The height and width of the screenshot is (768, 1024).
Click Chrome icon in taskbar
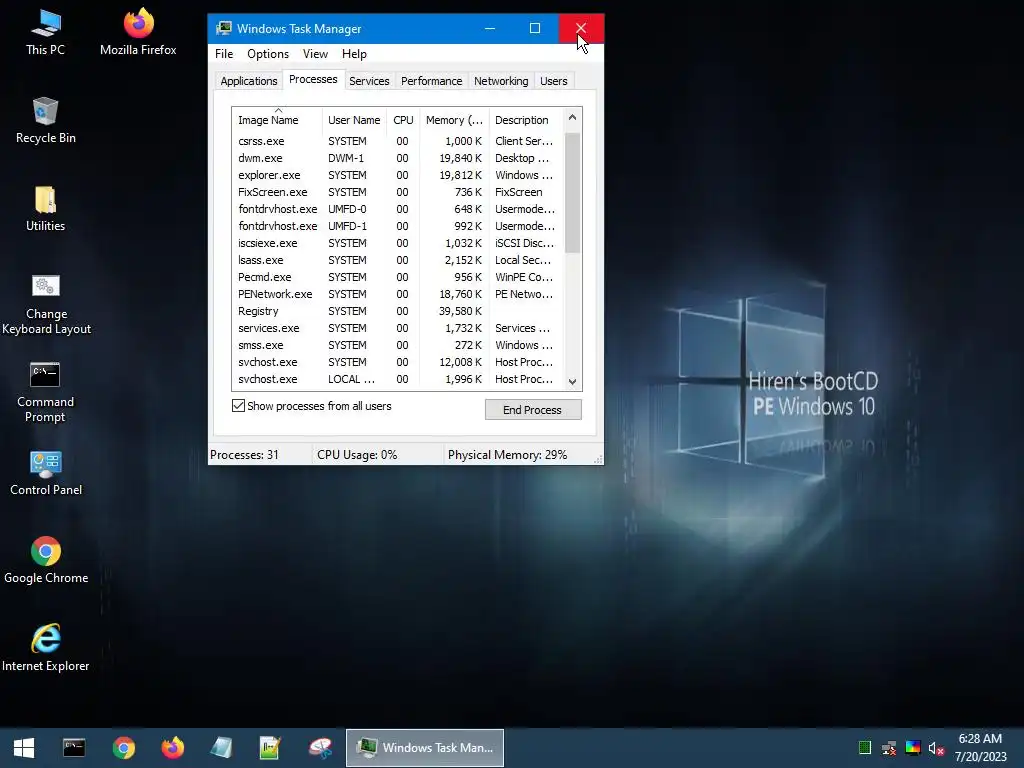[123, 748]
